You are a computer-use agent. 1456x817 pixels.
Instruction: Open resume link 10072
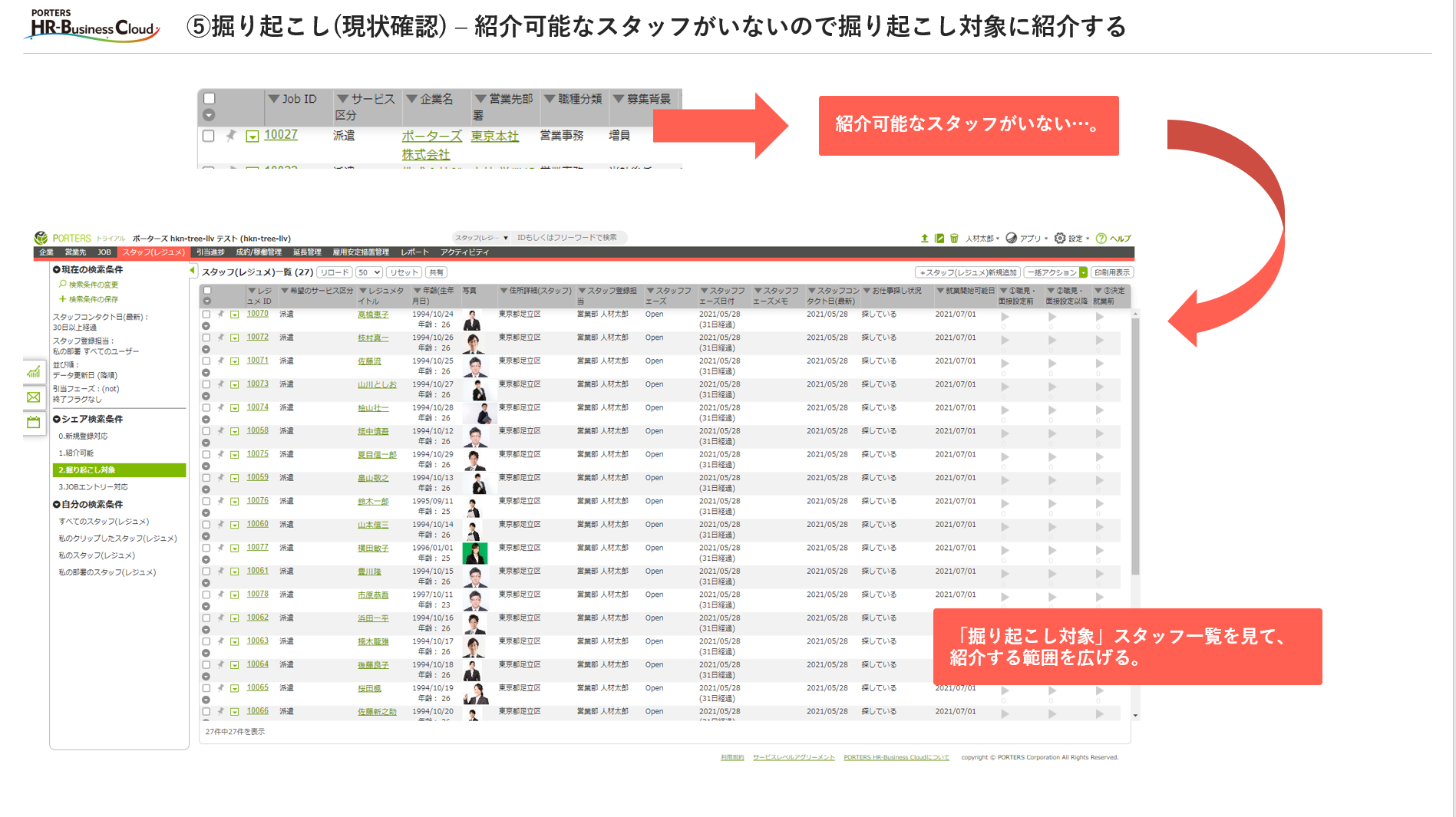[x=257, y=338]
